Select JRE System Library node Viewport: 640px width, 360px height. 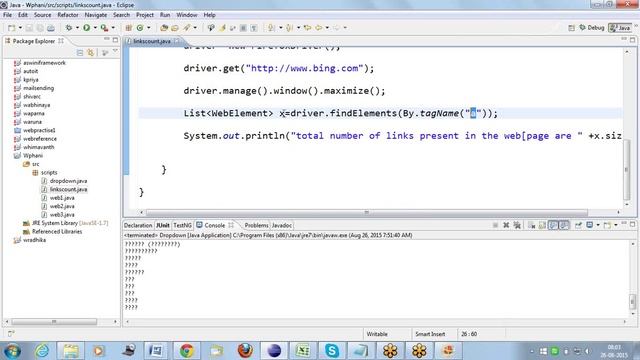pyautogui.click(x=66, y=223)
